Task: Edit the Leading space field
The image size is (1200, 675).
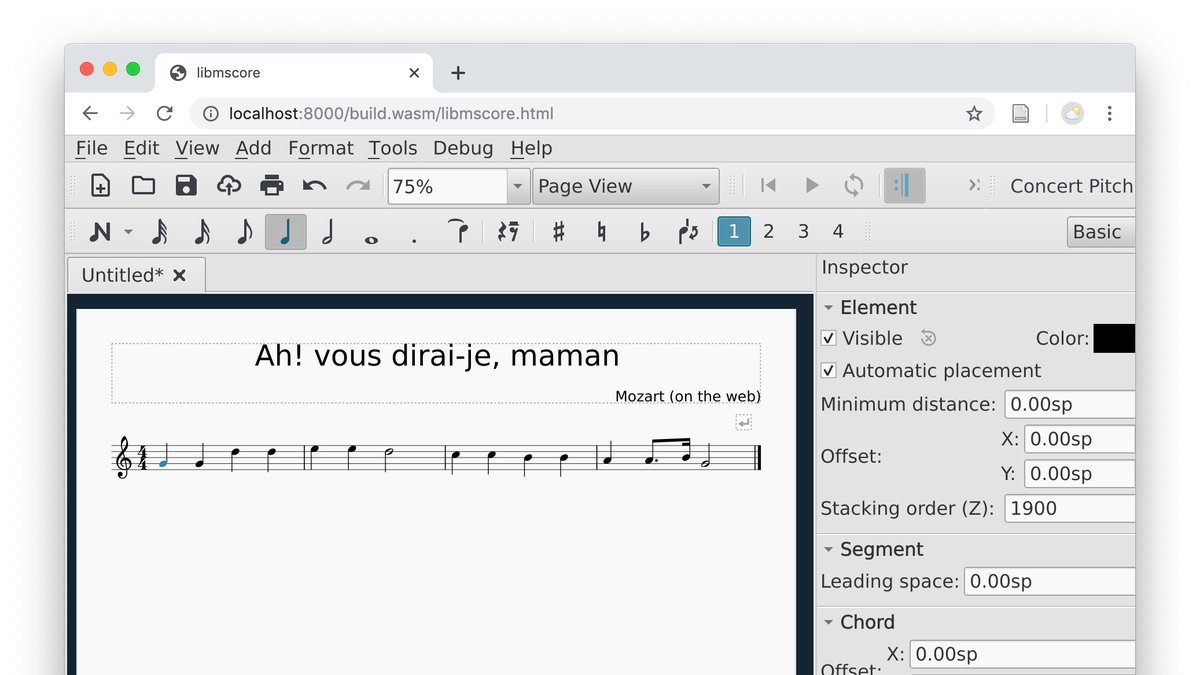Action: [1050, 581]
